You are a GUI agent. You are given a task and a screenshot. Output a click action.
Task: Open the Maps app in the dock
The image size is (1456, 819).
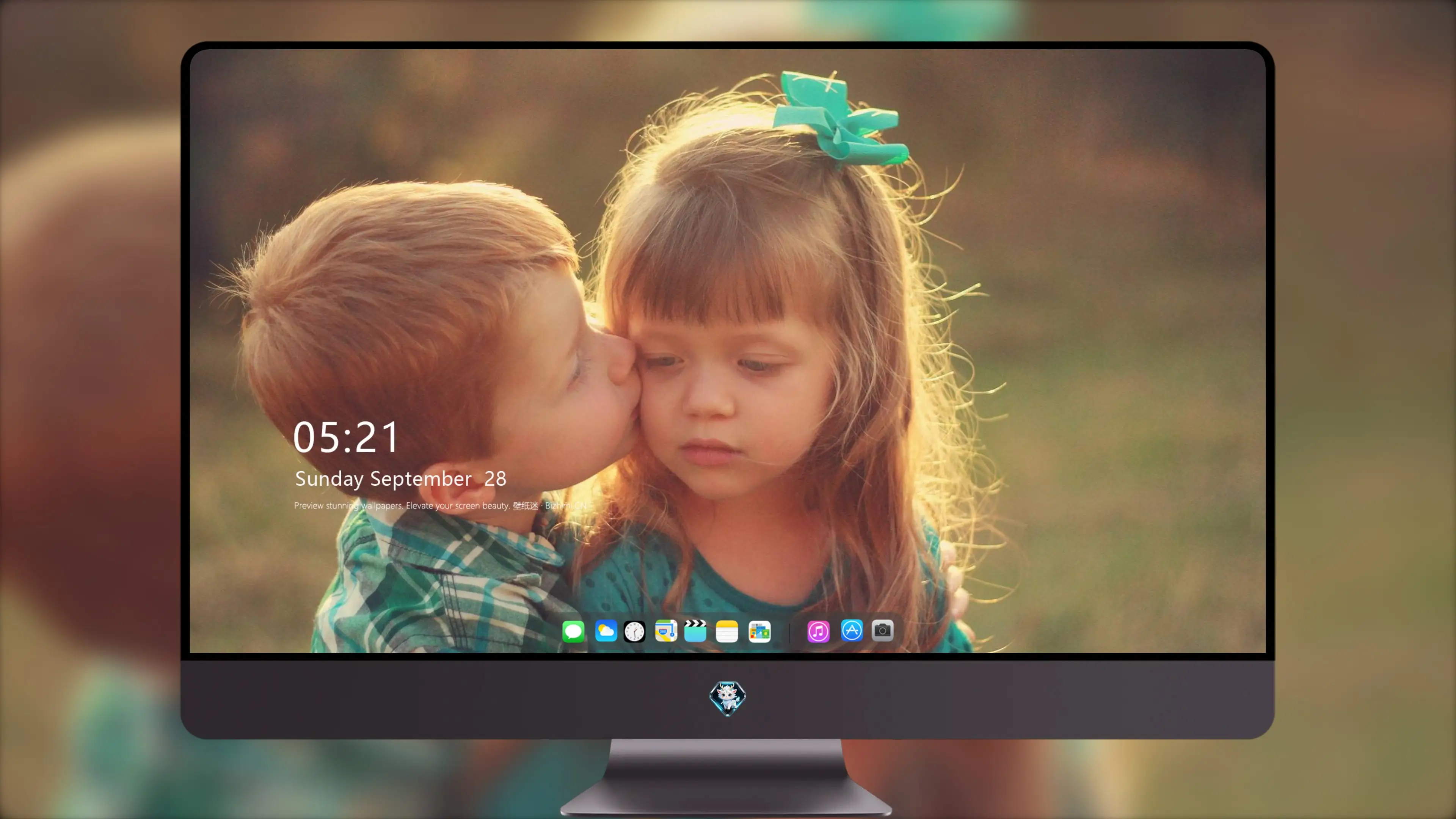pyautogui.click(x=666, y=631)
